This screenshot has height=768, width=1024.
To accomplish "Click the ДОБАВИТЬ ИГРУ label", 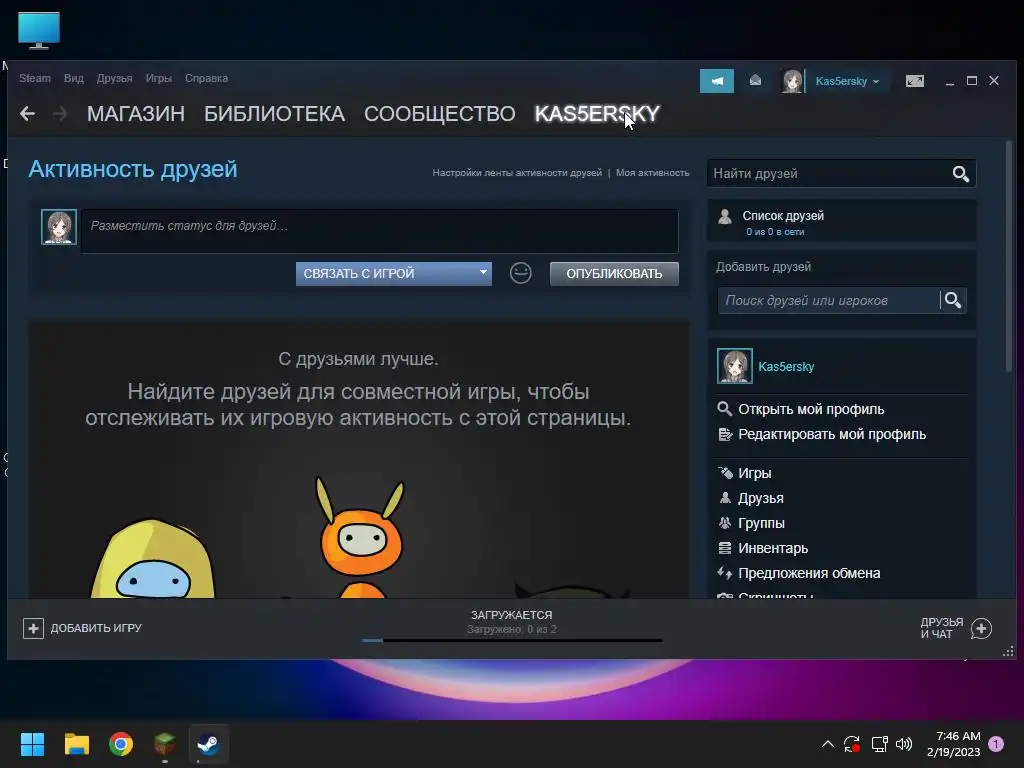I will tap(96, 628).
